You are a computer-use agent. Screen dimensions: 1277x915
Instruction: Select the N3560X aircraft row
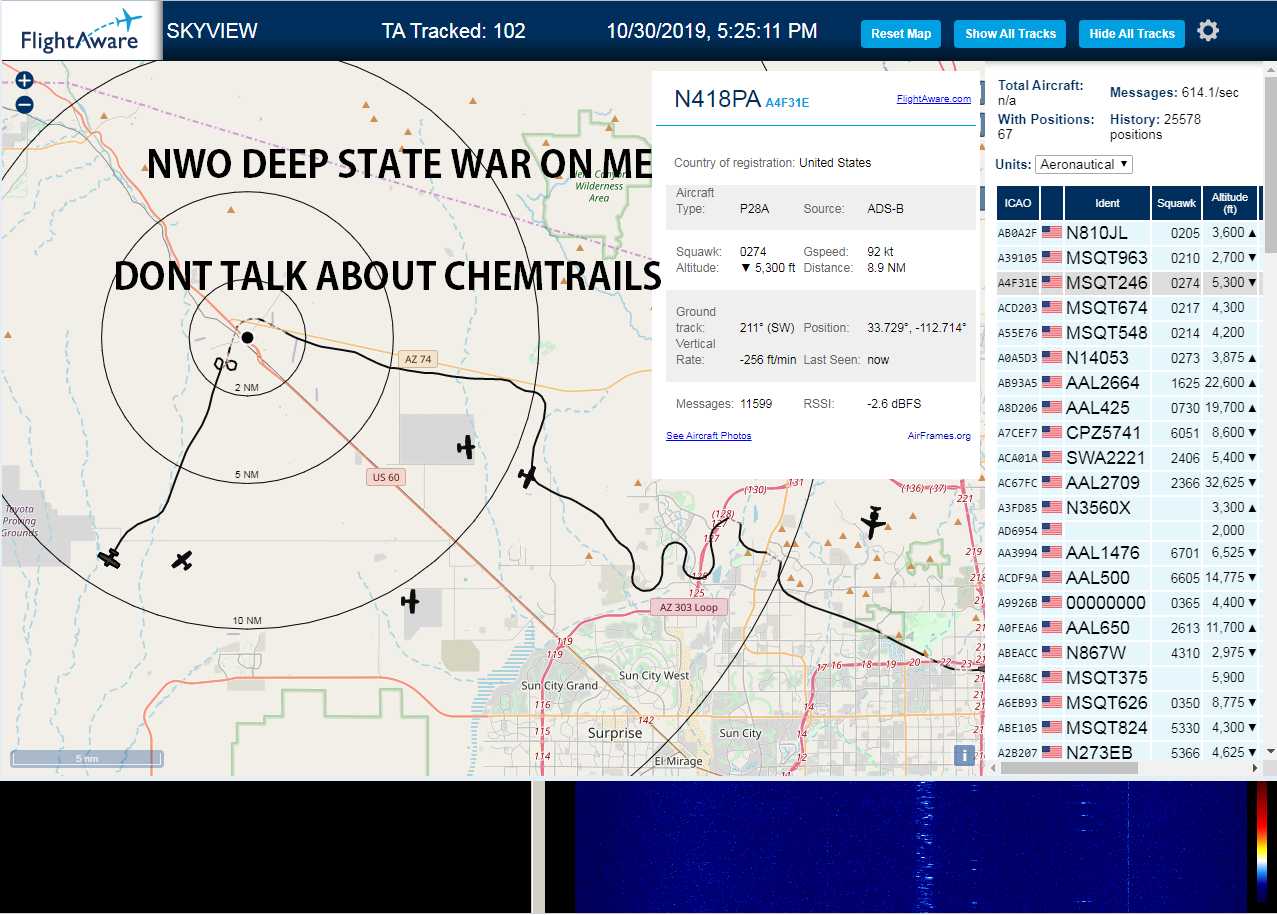click(x=1129, y=508)
